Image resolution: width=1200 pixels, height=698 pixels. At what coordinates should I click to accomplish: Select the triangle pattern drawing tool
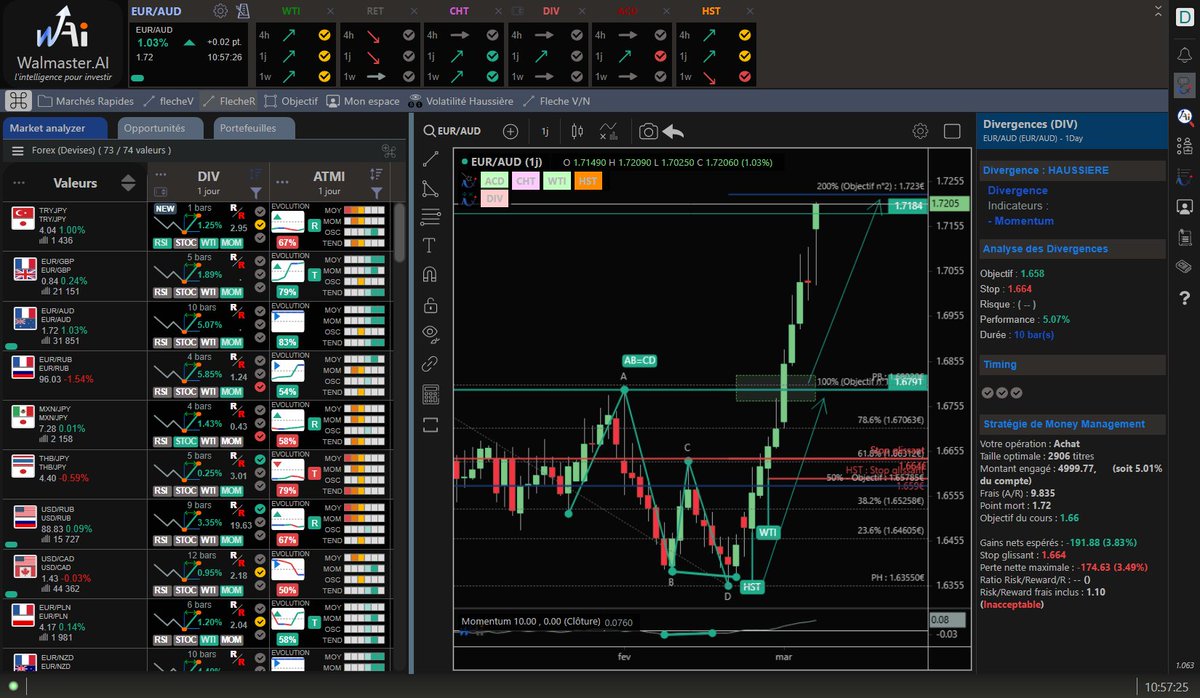(431, 187)
